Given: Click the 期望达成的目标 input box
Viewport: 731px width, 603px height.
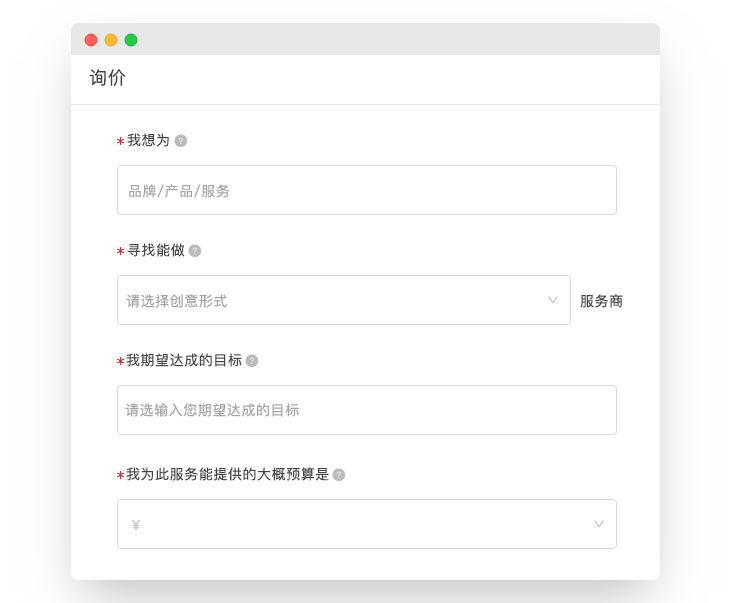Looking at the screenshot, I should [366, 410].
